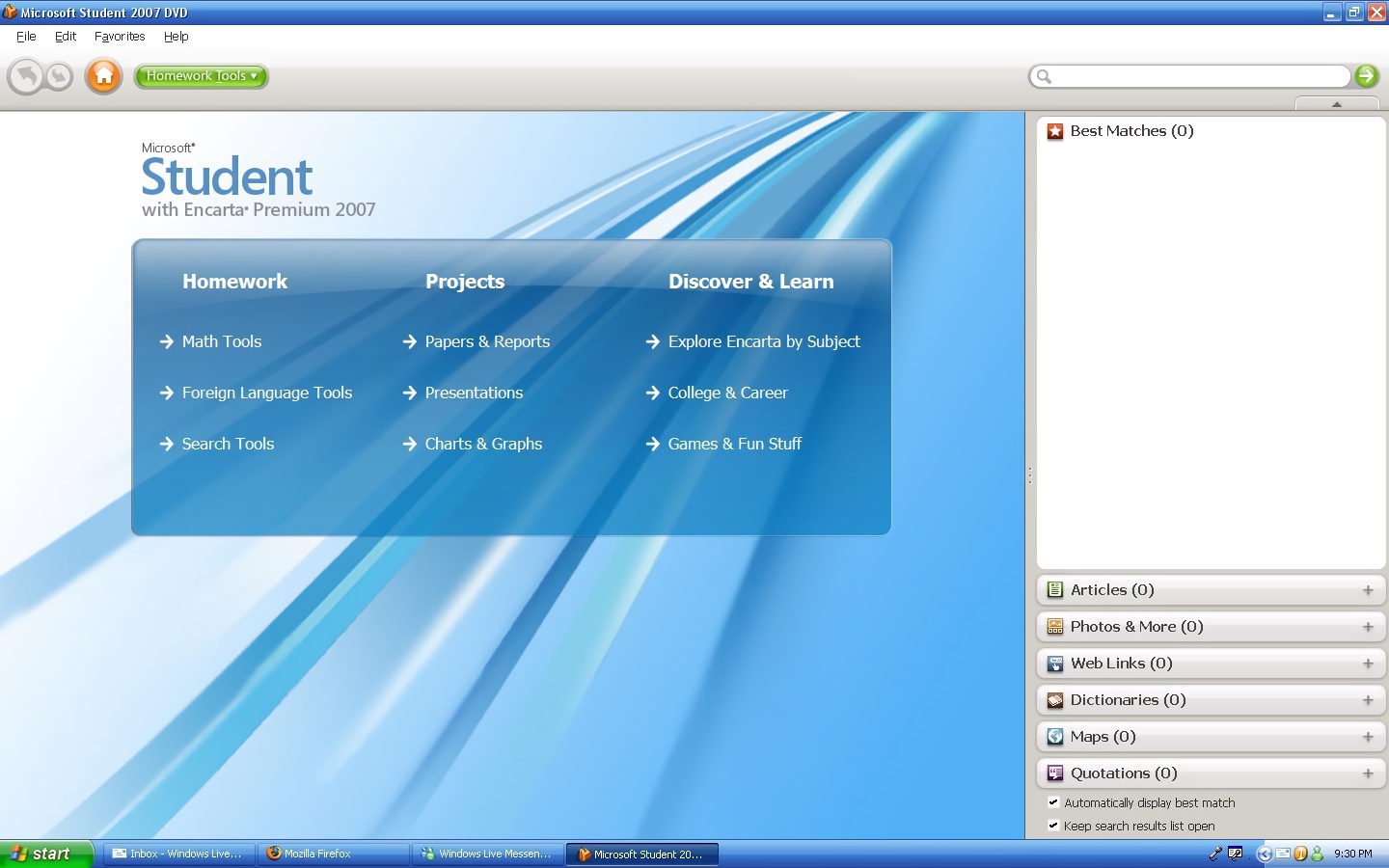Open the Homework Tools dropdown
This screenshot has height=868, width=1389.
(x=201, y=76)
